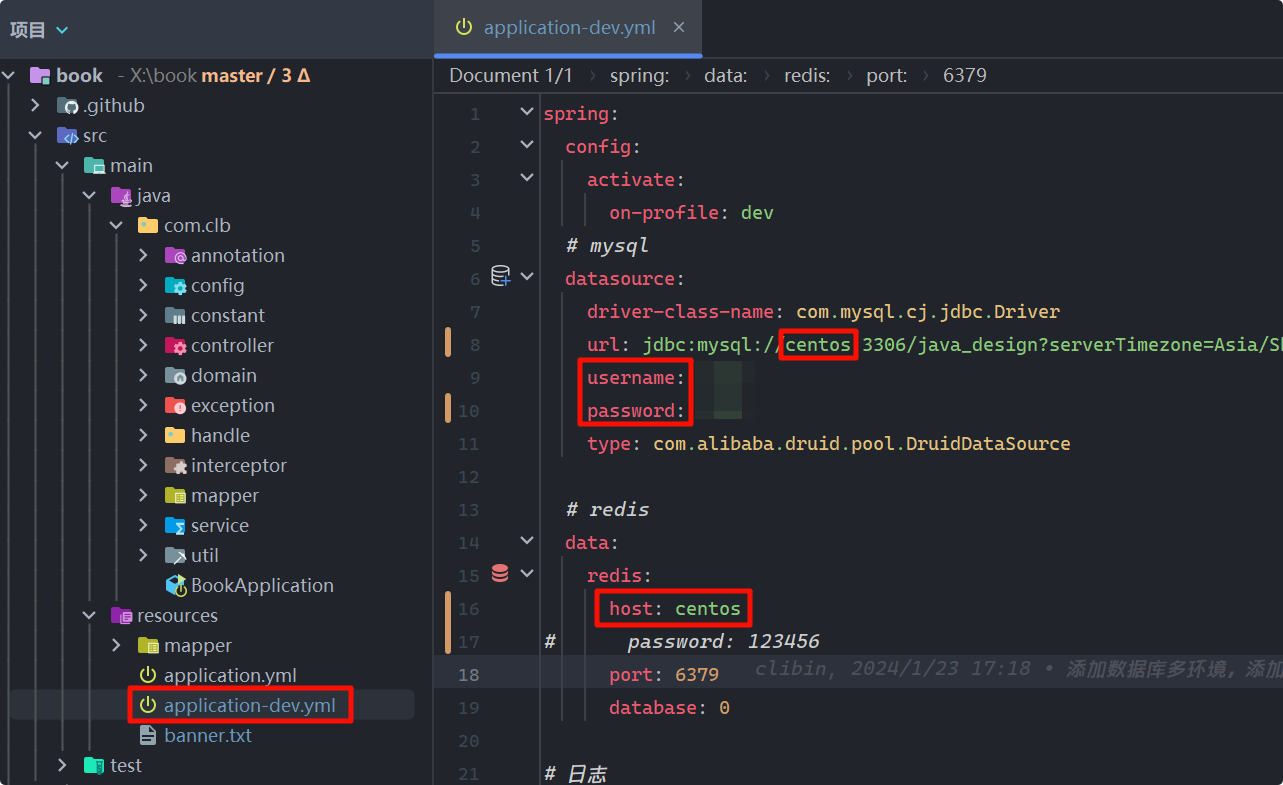Click the book project module icon
The image size is (1283, 785).
pyautogui.click(x=40, y=75)
